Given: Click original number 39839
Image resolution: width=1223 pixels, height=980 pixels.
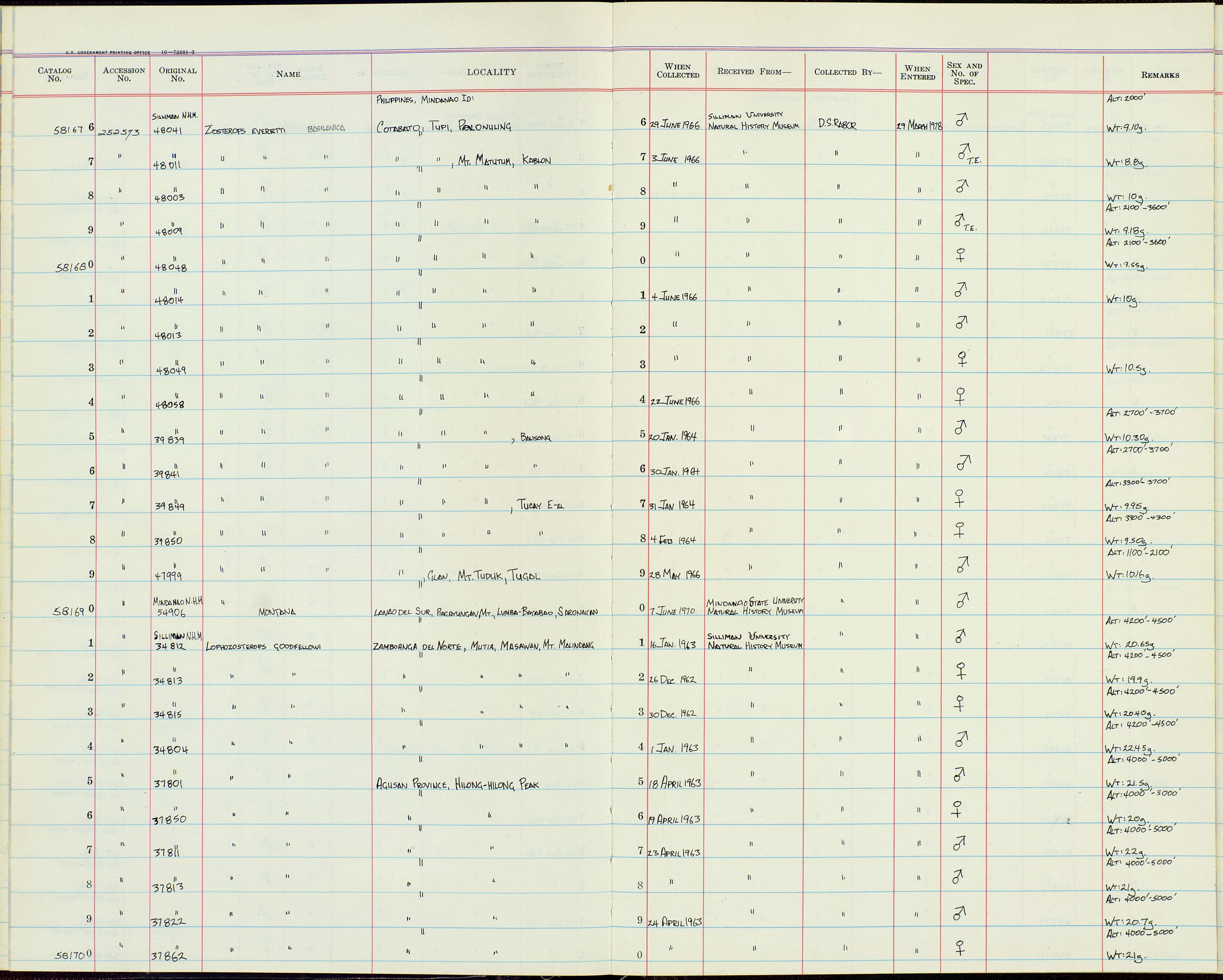Looking at the screenshot, I should pyautogui.click(x=170, y=439).
